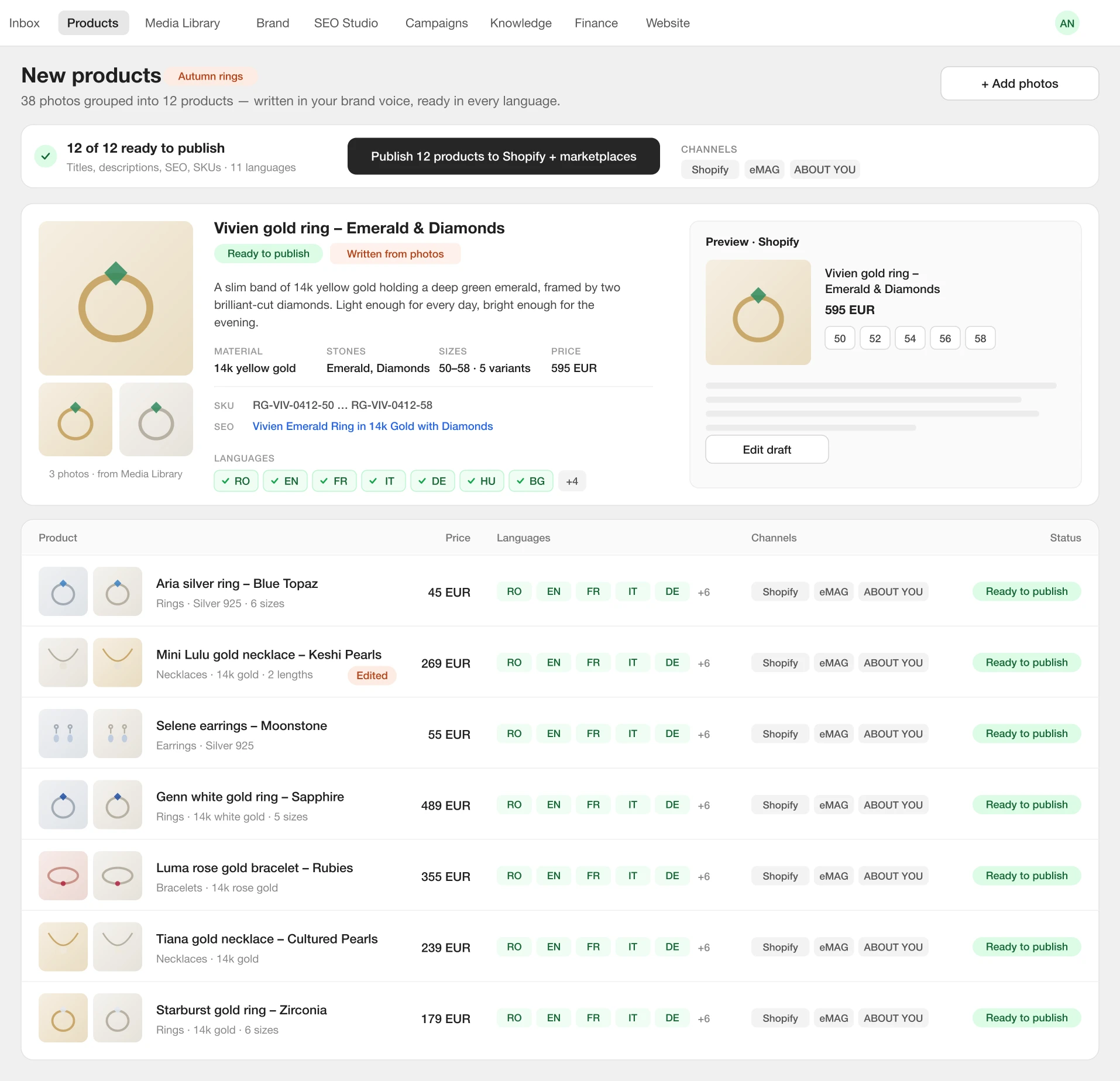Select size 54 in Shopify preview
Image resolution: width=1120 pixels, height=1081 pixels.
pyautogui.click(x=910, y=338)
